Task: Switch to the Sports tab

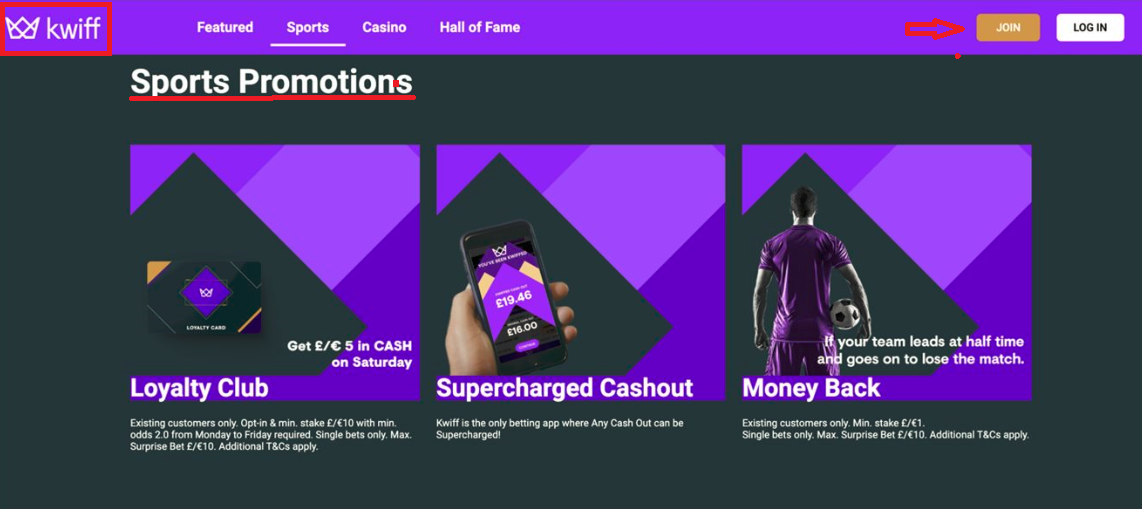Action: click(x=307, y=27)
